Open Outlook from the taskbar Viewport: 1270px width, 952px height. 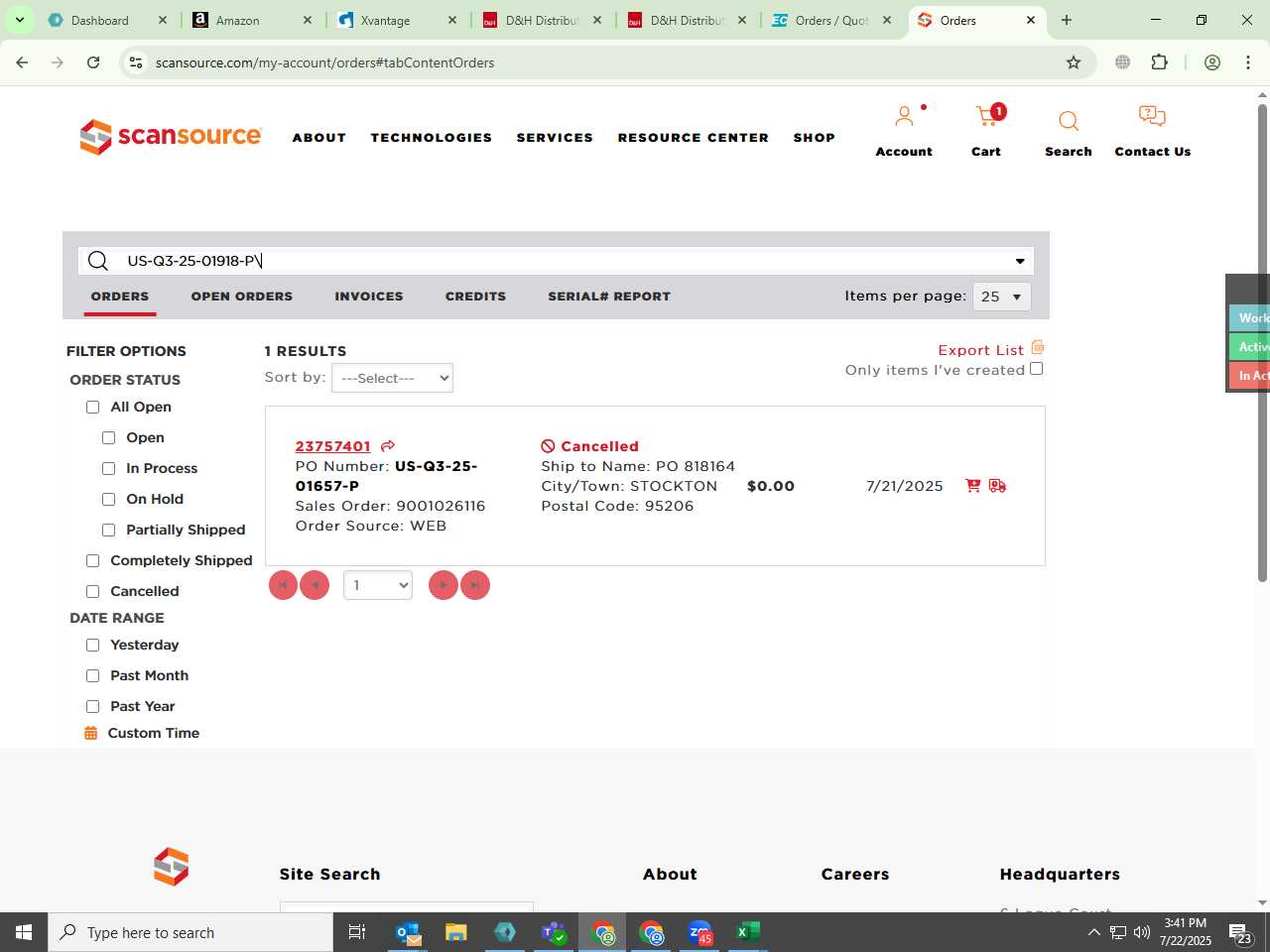(x=408, y=932)
